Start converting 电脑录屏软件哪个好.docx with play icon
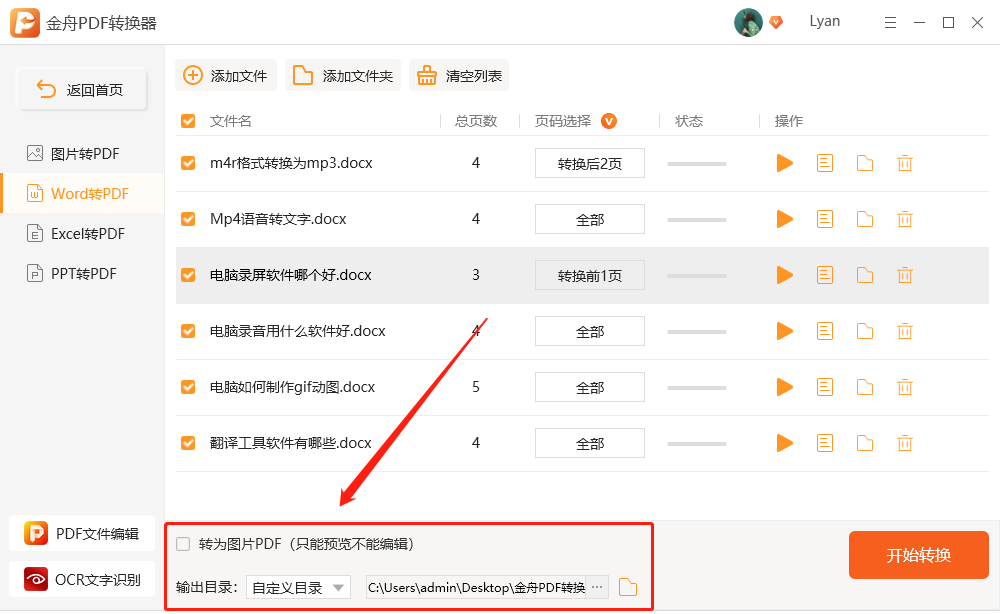 pyautogui.click(x=784, y=275)
